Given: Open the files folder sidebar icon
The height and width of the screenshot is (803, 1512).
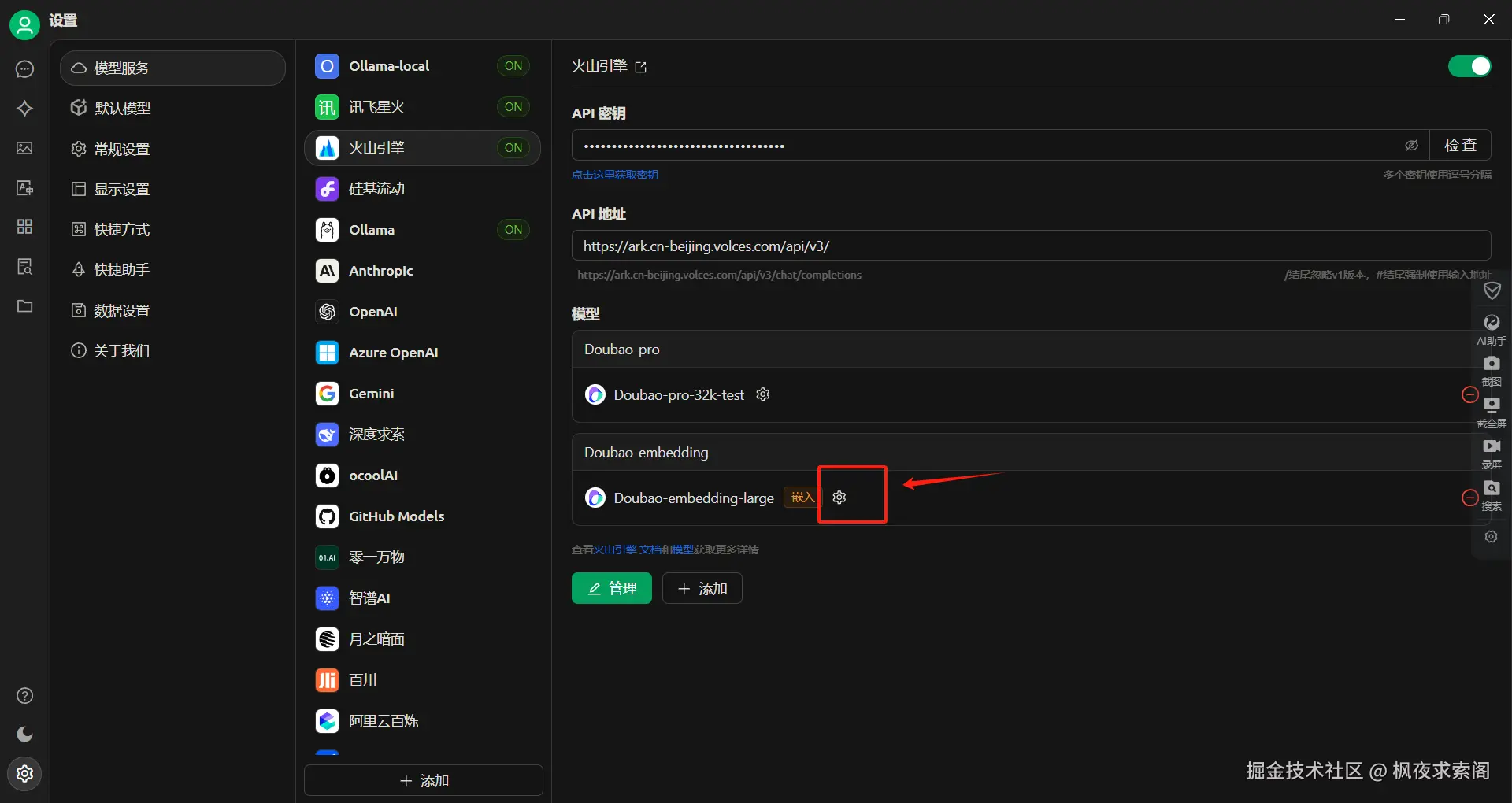Looking at the screenshot, I should [24, 305].
